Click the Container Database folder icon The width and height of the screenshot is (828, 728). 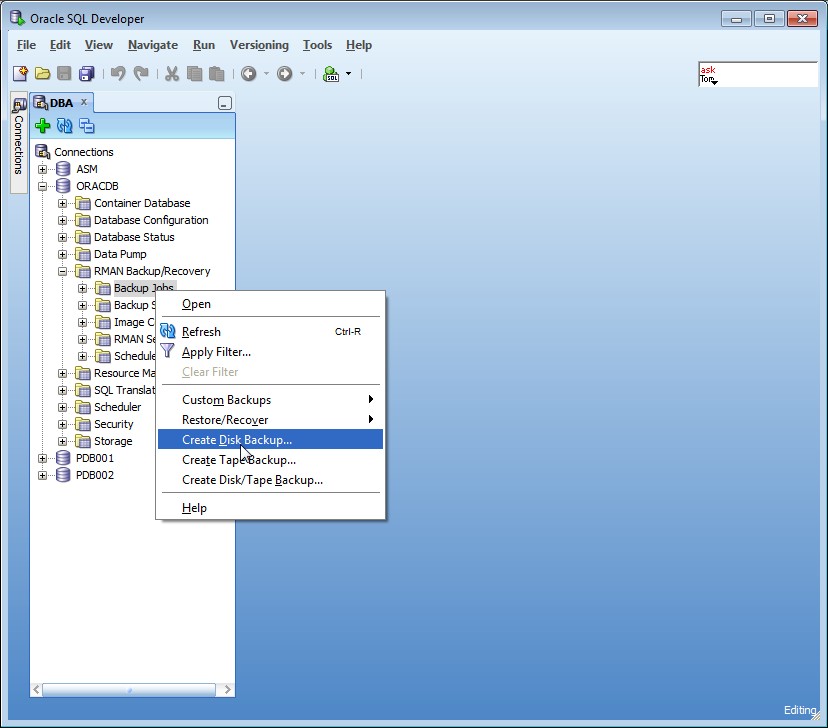[83, 203]
